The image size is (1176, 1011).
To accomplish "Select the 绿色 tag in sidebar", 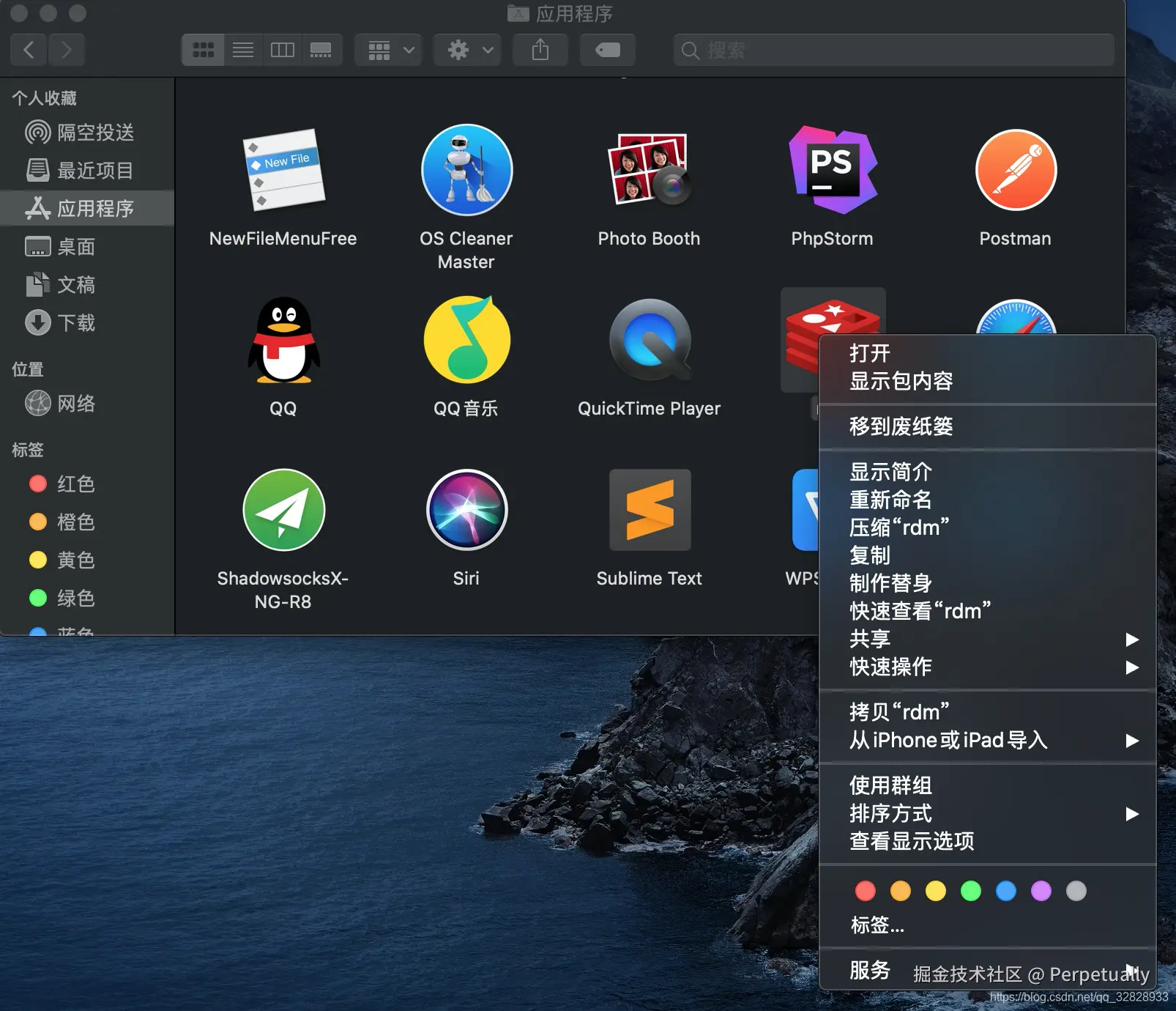I will (x=87, y=599).
